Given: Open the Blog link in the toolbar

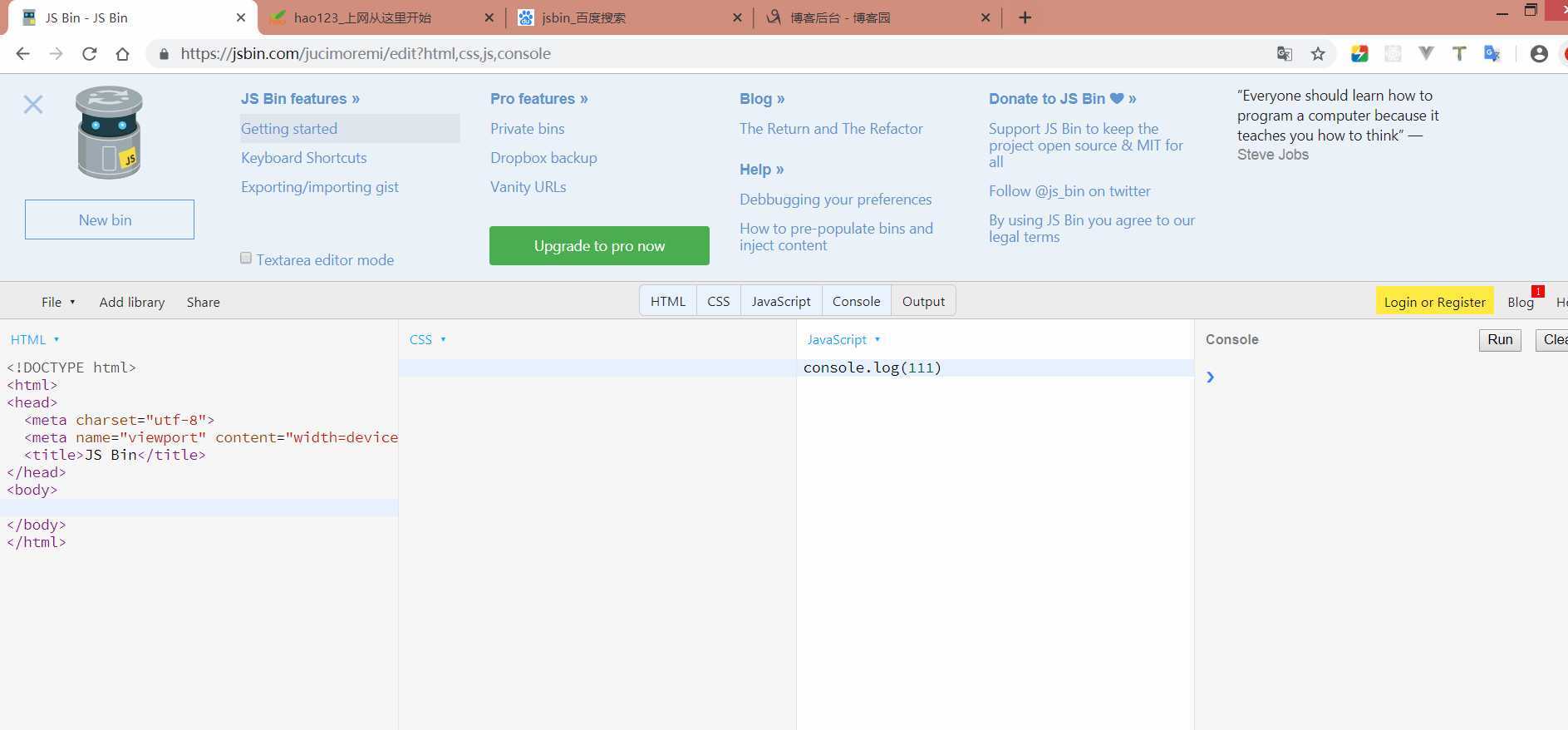Looking at the screenshot, I should point(1521,302).
